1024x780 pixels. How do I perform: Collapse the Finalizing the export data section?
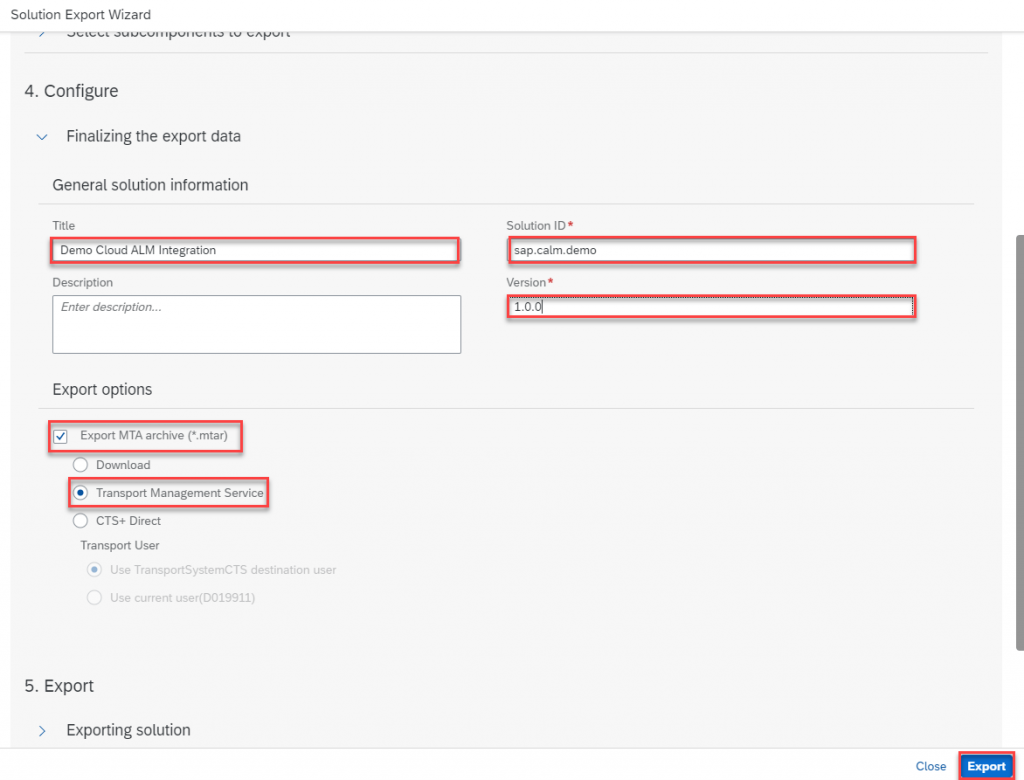pyautogui.click(x=42, y=137)
